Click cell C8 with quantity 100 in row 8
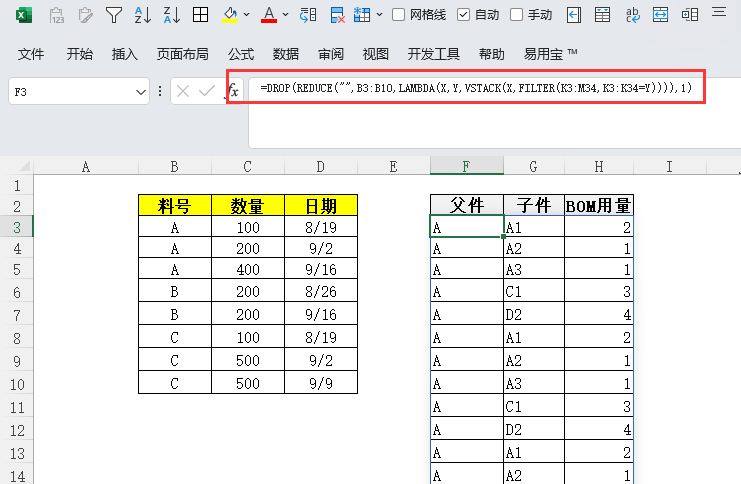 pos(248,337)
